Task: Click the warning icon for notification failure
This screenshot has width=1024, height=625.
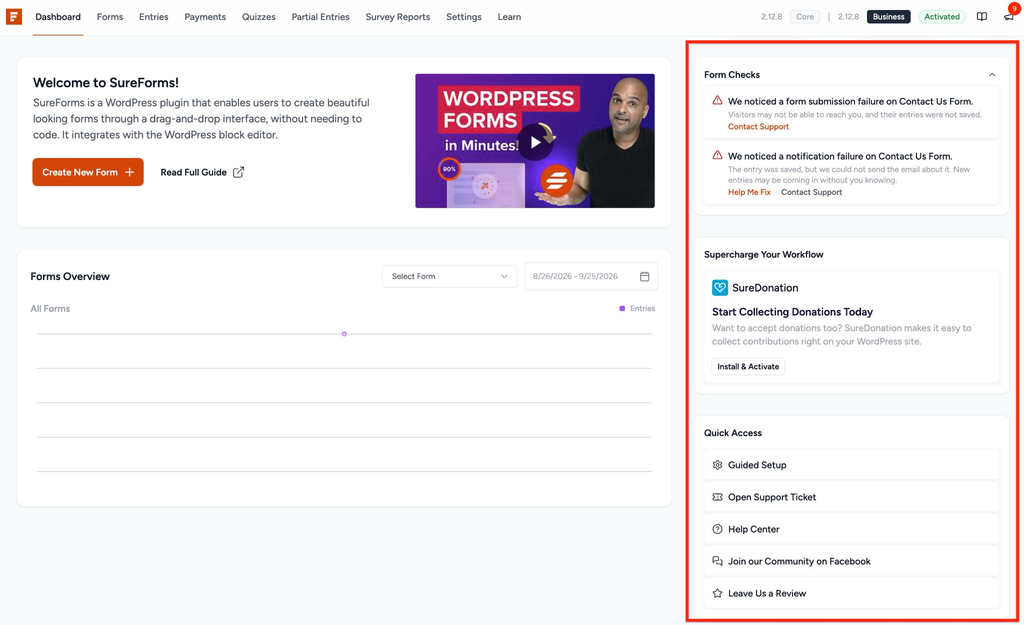Action: coord(717,155)
